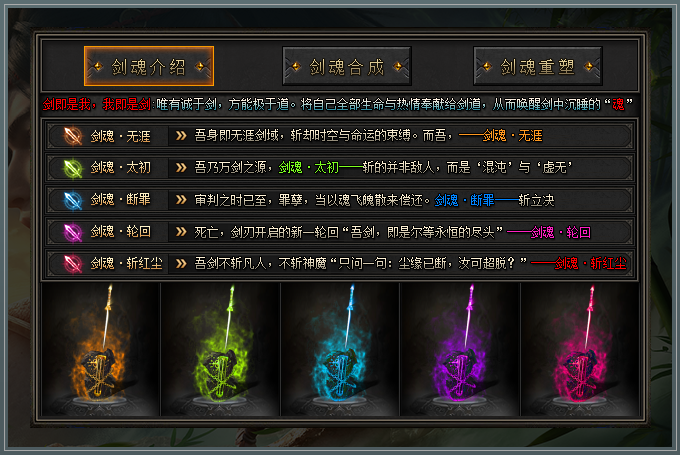Select the cyan flaming sword image
Image resolution: width=680 pixels, height=455 pixels.
point(340,350)
